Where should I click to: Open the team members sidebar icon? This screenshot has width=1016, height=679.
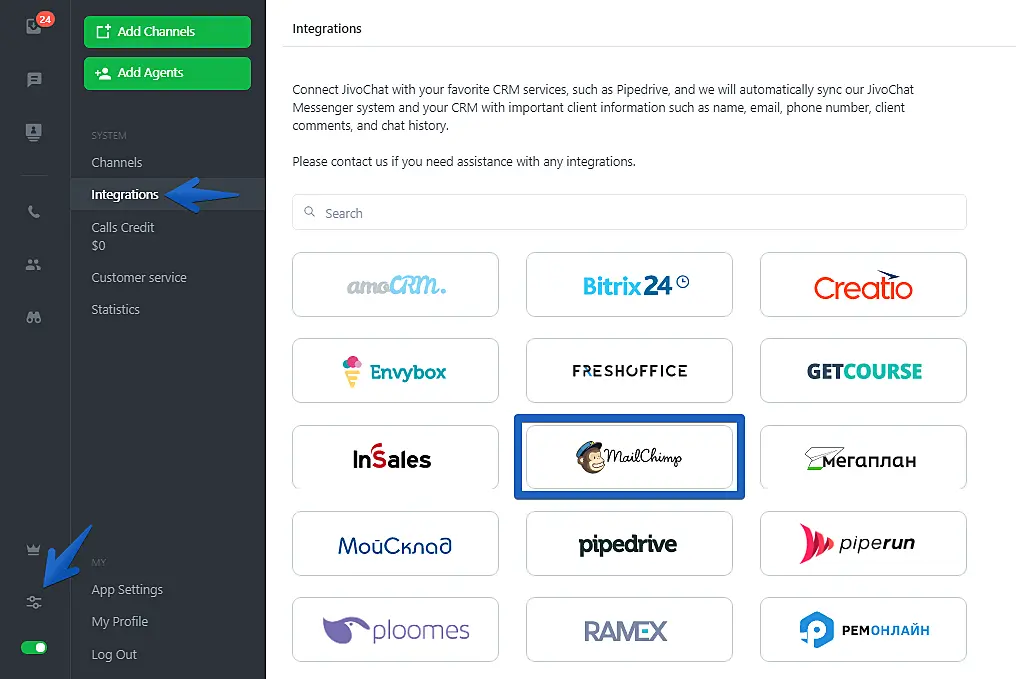pos(33,264)
